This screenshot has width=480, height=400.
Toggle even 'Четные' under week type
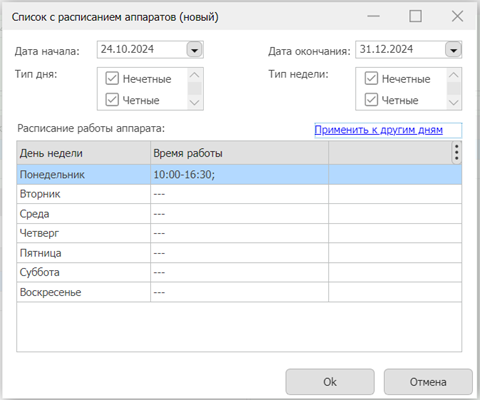tap(371, 100)
